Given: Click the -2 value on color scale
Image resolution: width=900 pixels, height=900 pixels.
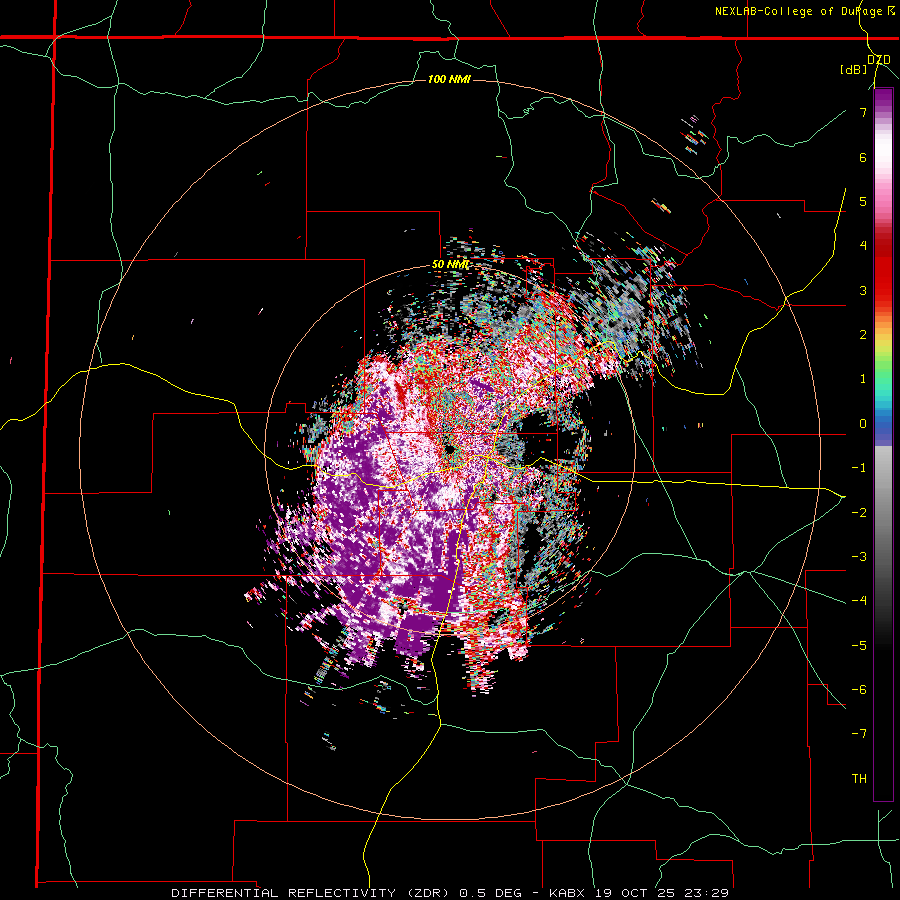Looking at the screenshot, I should point(859,512).
